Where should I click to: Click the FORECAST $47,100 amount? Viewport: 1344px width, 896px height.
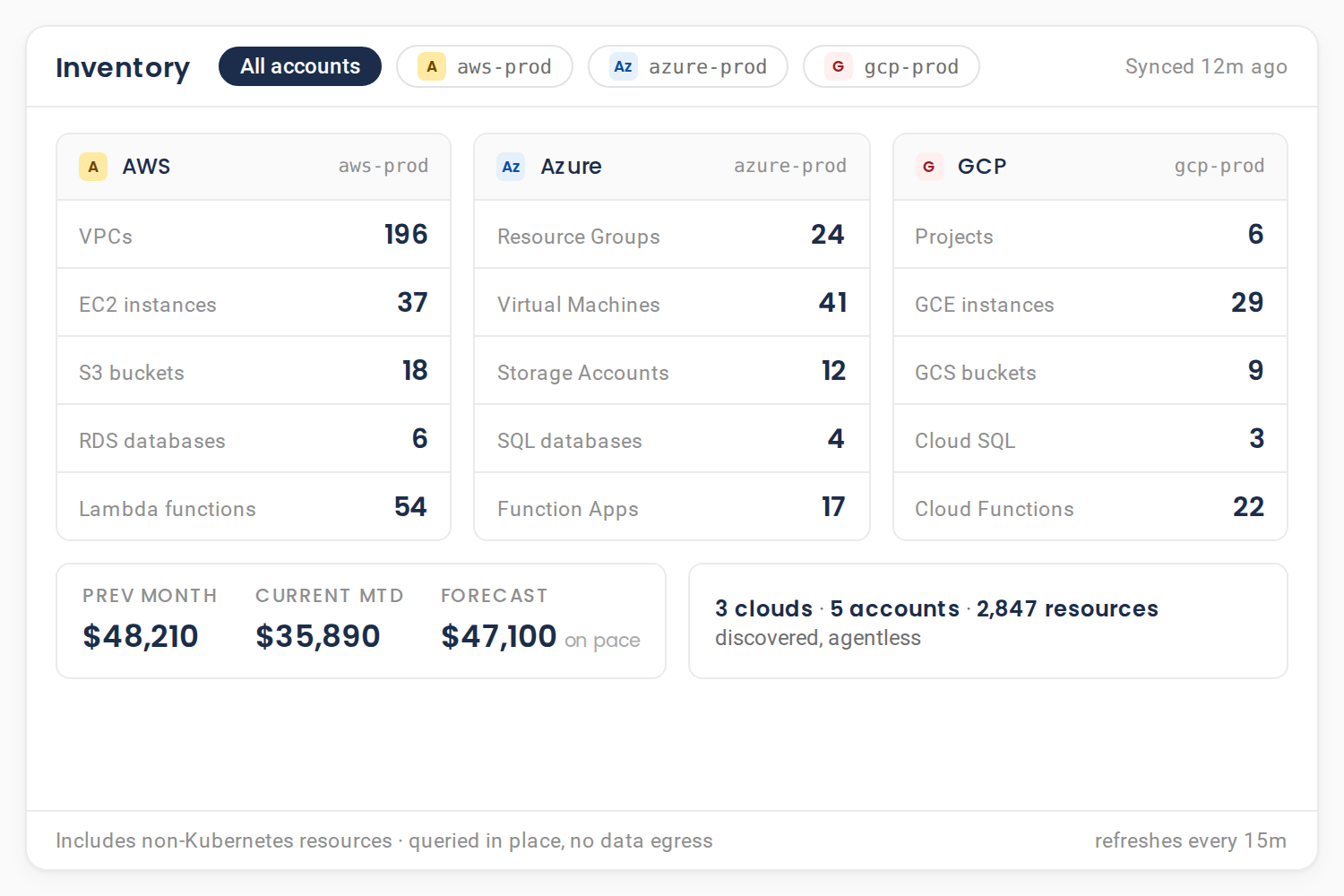pos(499,636)
